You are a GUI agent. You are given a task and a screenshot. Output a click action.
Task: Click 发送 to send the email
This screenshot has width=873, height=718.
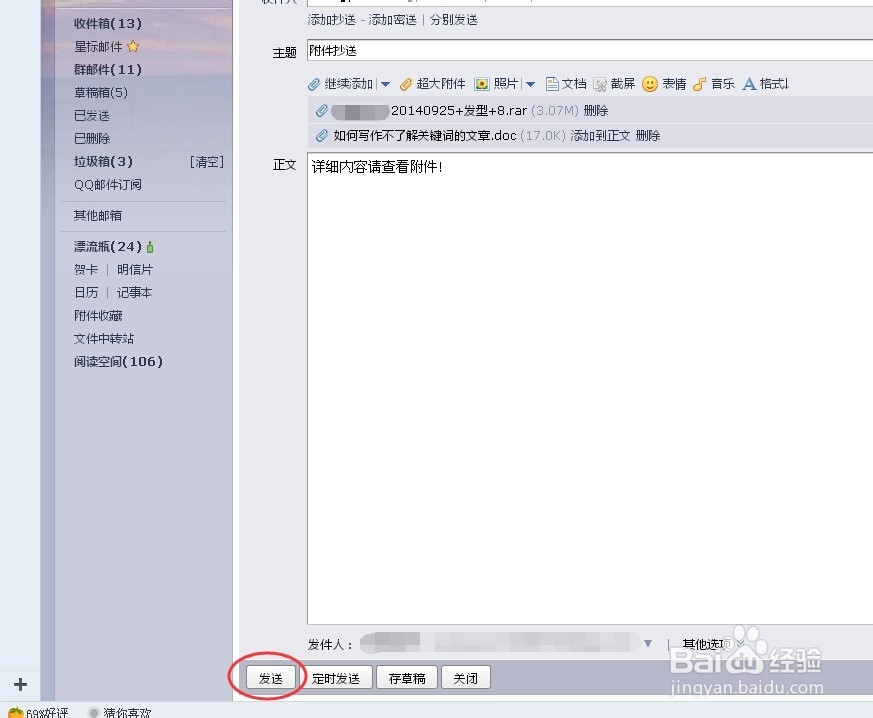pyautogui.click(x=269, y=677)
